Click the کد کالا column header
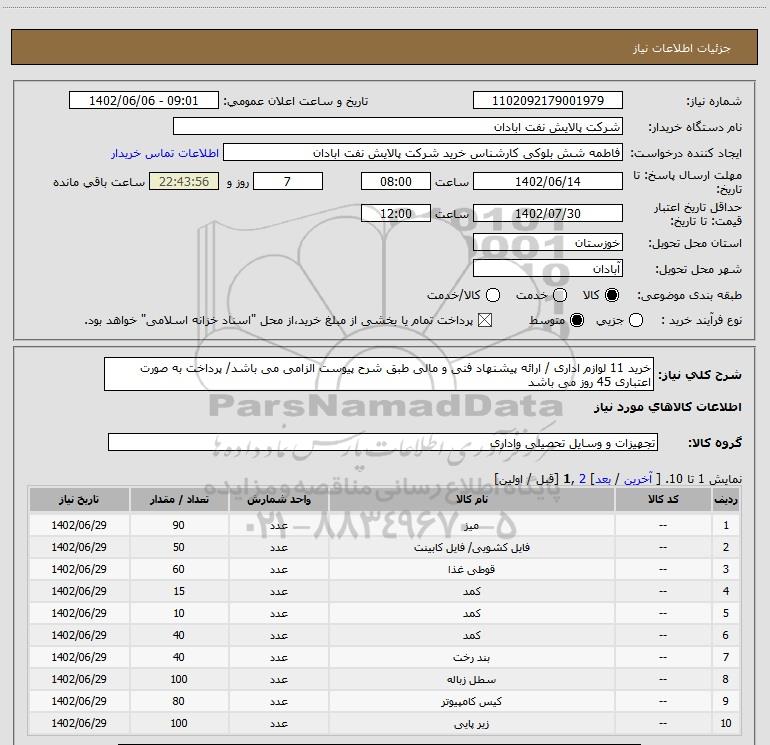The height and width of the screenshot is (745, 770). (663, 499)
